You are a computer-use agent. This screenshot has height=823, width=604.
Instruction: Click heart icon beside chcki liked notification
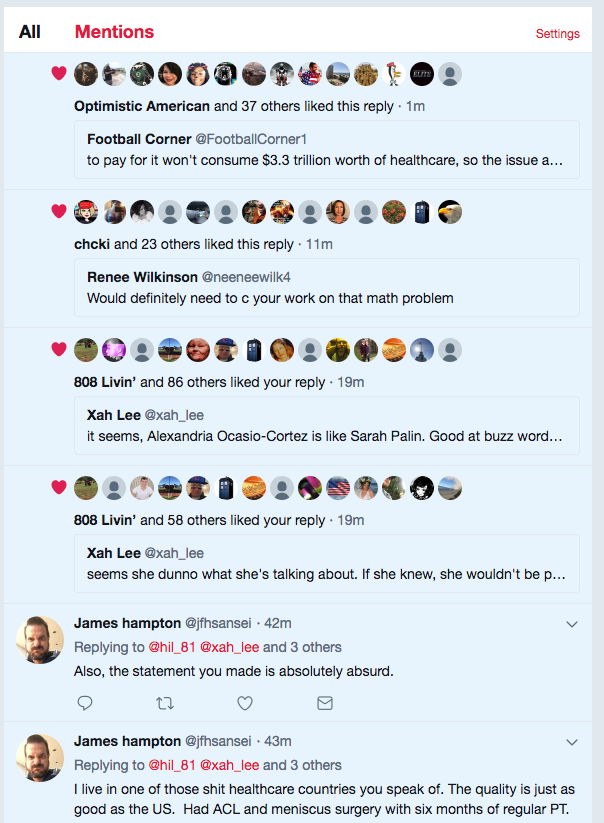click(x=59, y=211)
